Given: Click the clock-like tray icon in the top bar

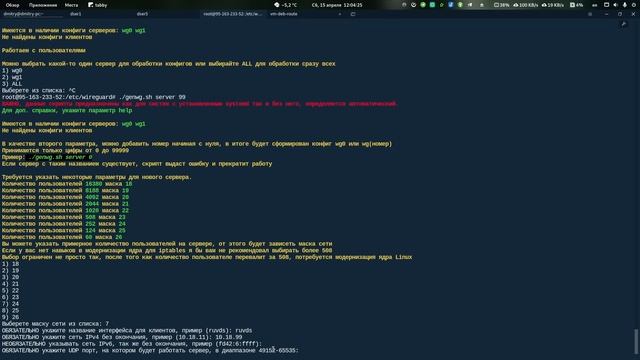Looking at the screenshot, I should click(413, 5).
